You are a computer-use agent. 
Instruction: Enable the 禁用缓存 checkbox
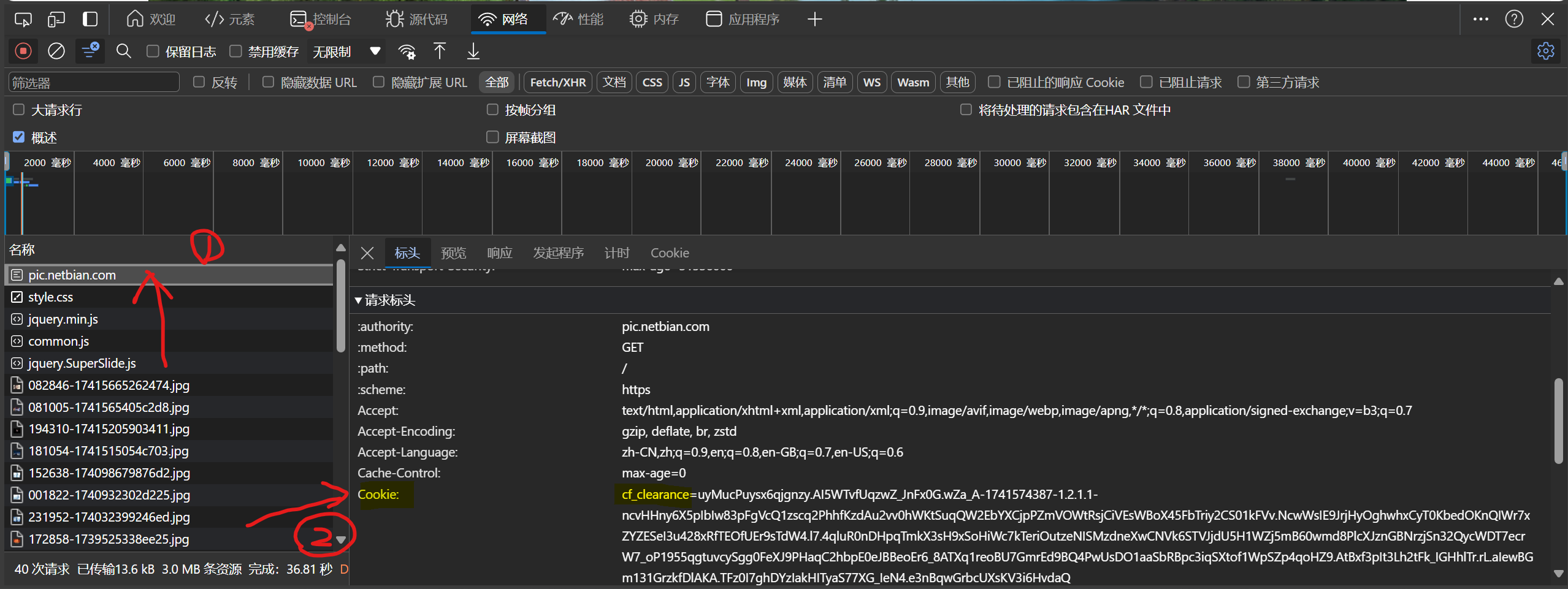(235, 51)
